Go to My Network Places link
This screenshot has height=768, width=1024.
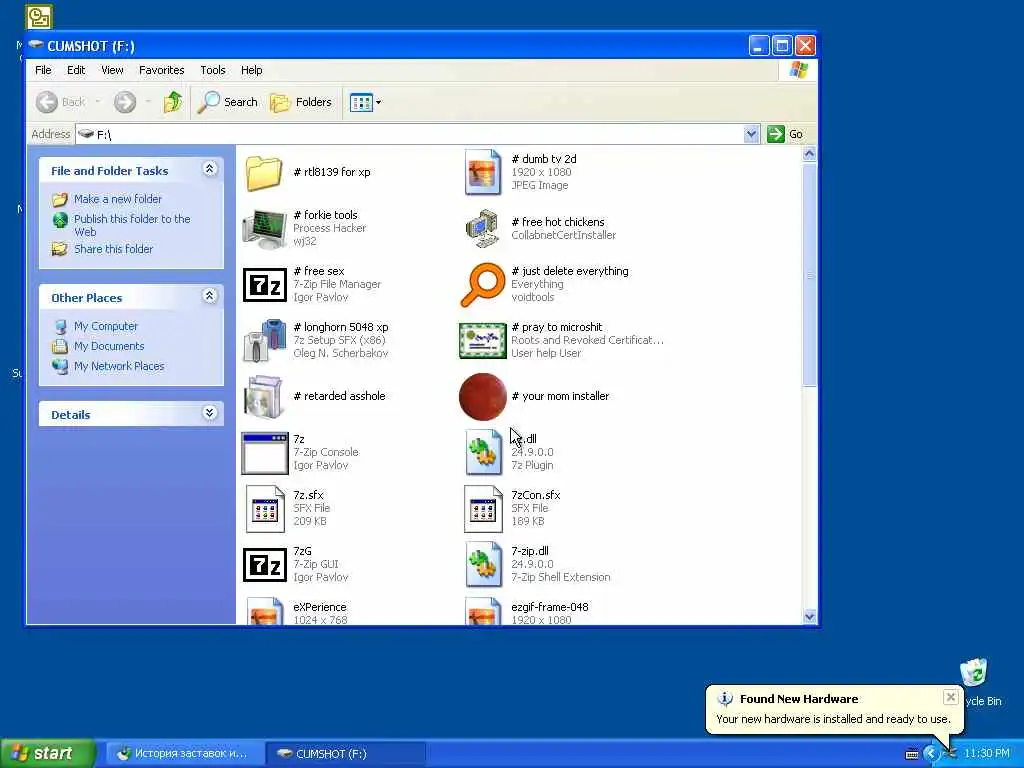119,366
